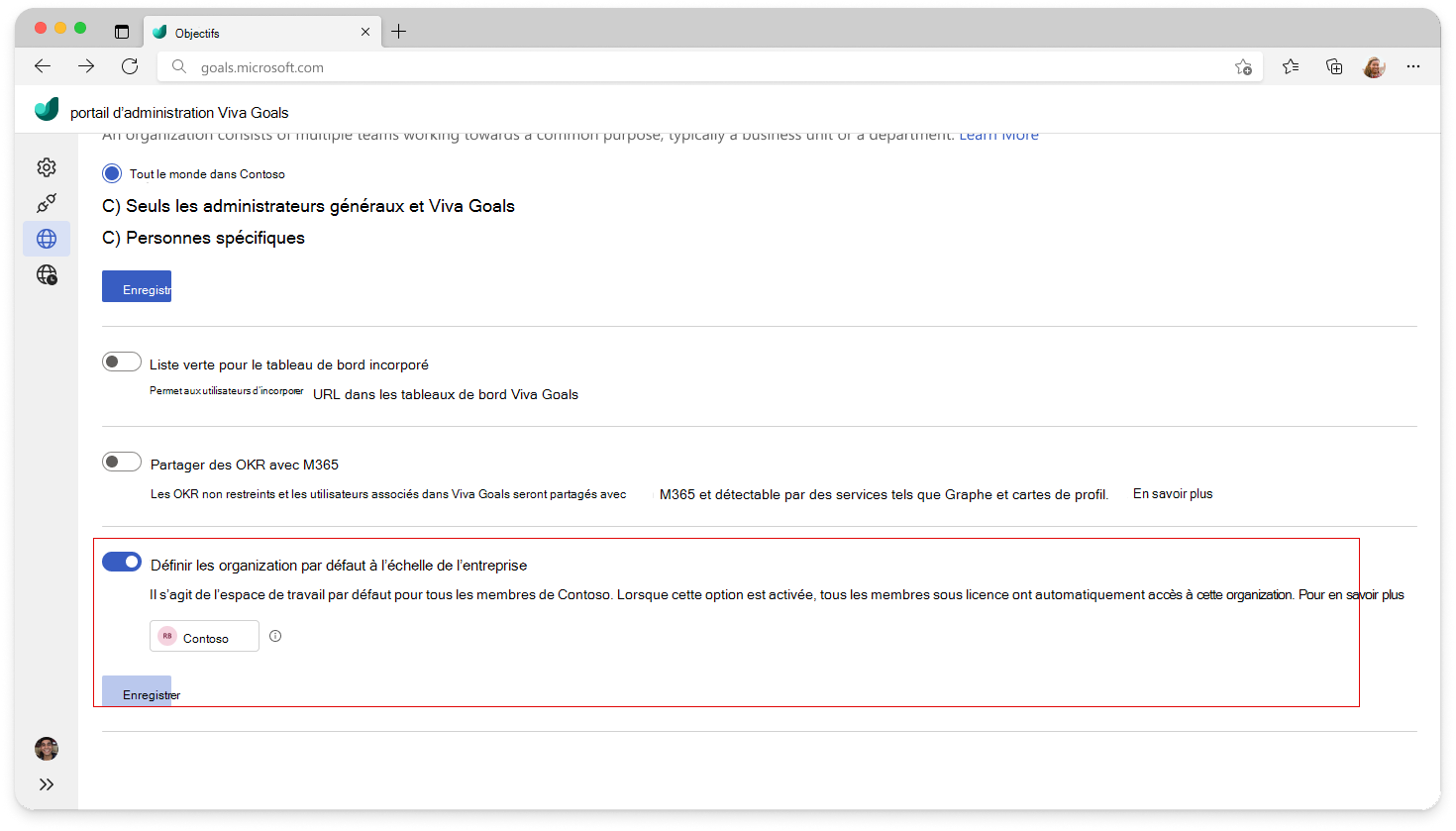Go back with the browser back arrow

pyautogui.click(x=43, y=66)
